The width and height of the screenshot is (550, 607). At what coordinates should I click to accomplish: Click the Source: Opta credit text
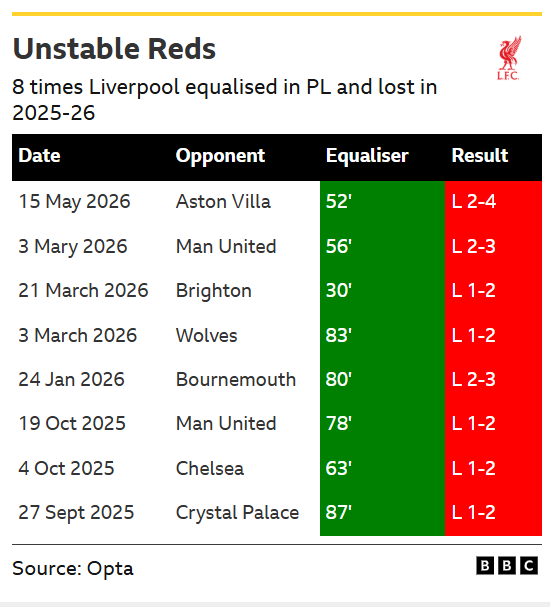point(73,569)
